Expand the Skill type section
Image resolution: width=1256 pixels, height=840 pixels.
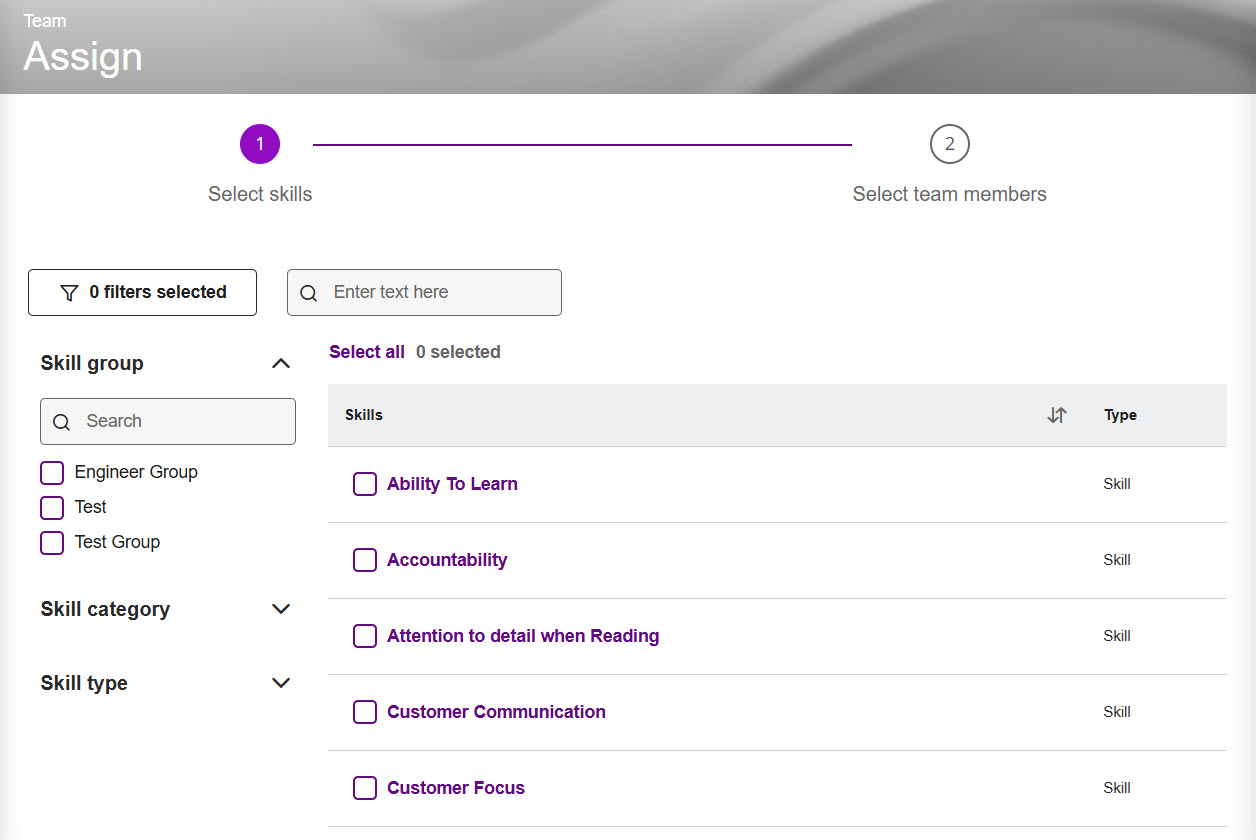(281, 682)
